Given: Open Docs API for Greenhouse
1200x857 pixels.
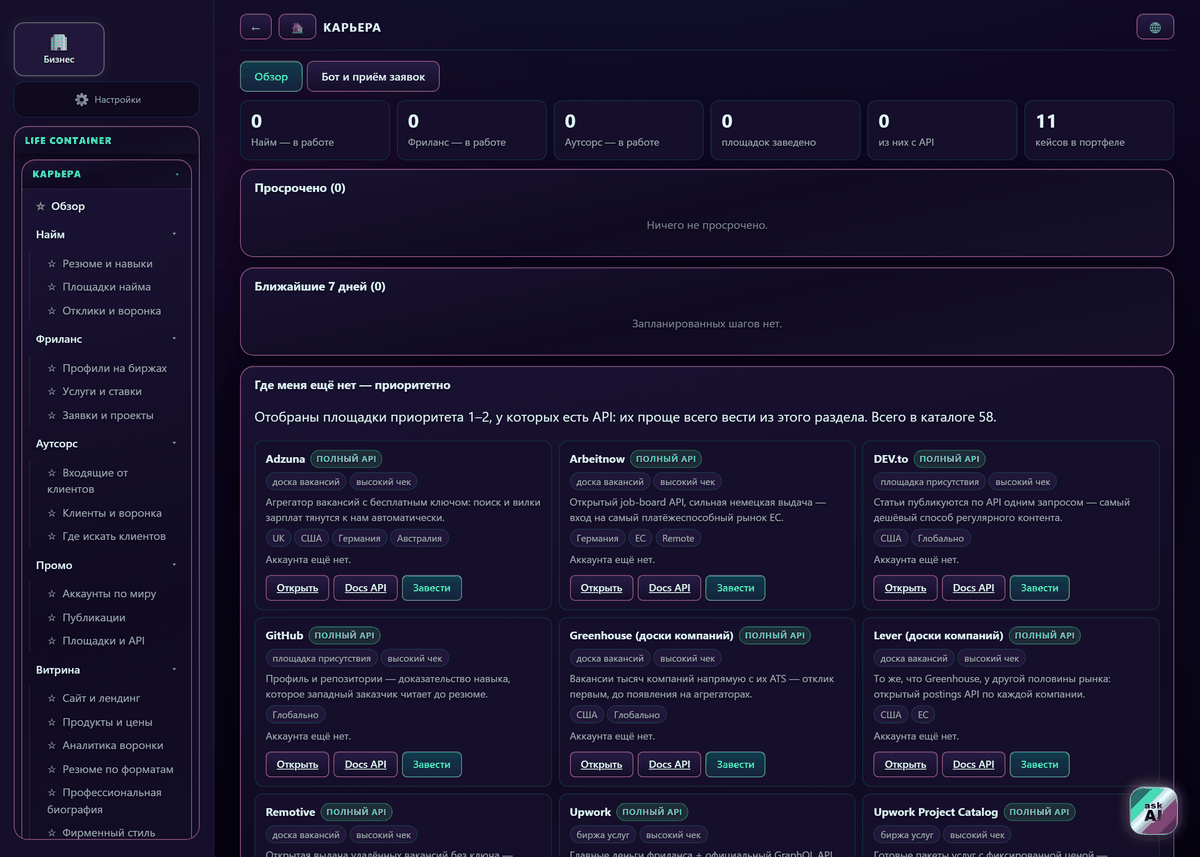Looking at the screenshot, I should (x=669, y=764).
